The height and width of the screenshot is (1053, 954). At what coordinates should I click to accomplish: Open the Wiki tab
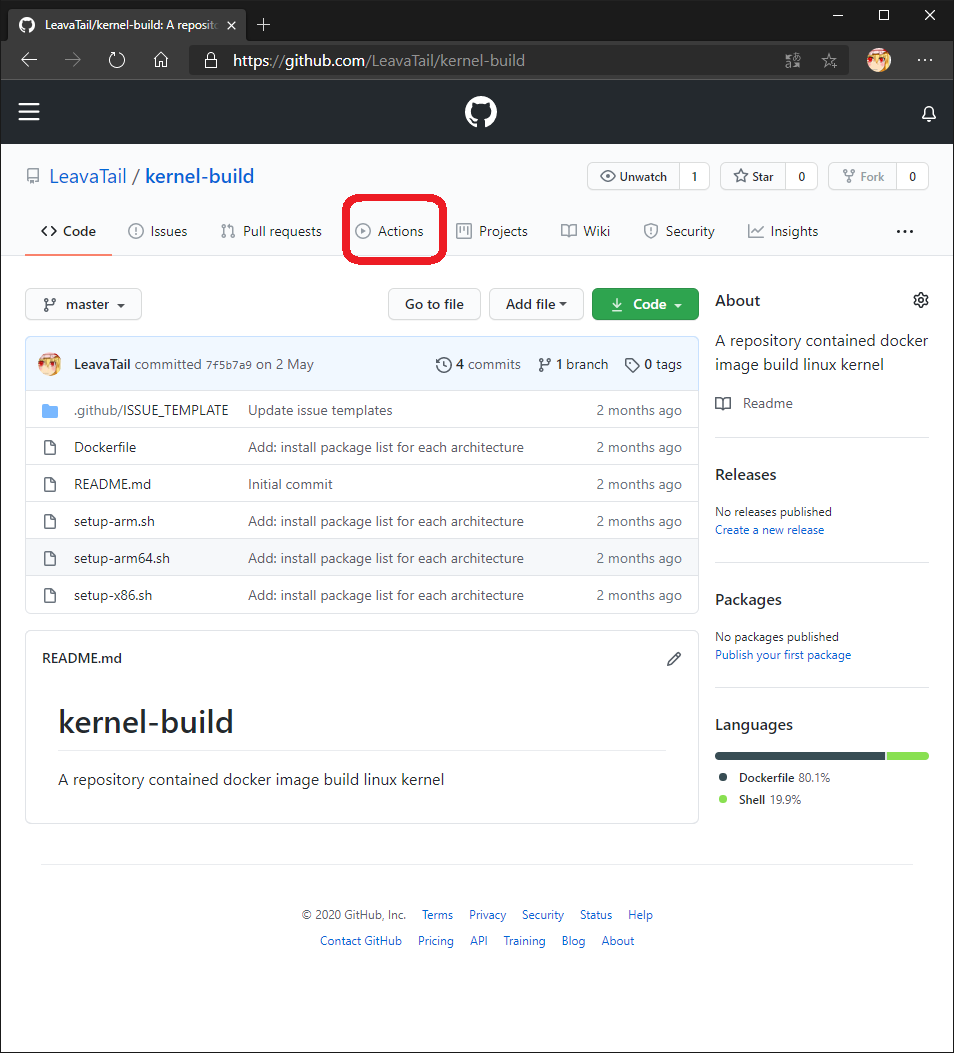click(x=585, y=231)
